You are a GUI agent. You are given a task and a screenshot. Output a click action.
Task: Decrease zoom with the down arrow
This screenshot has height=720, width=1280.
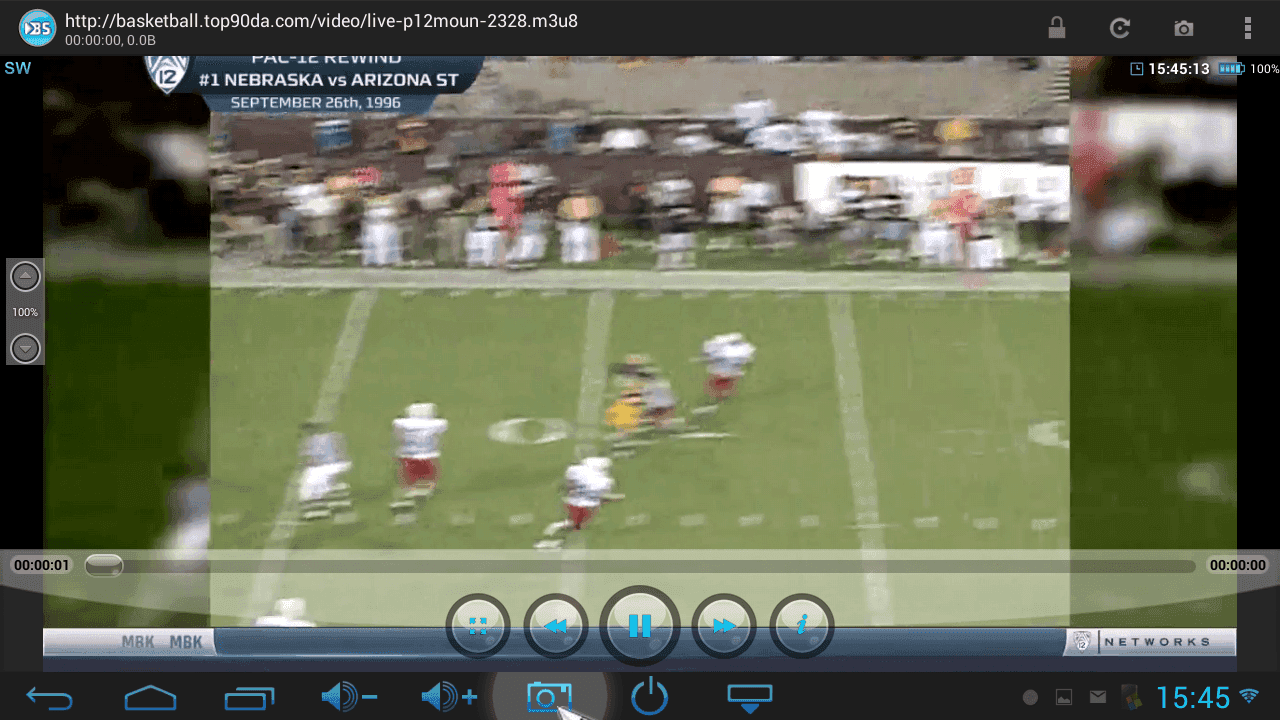point(25,347)
